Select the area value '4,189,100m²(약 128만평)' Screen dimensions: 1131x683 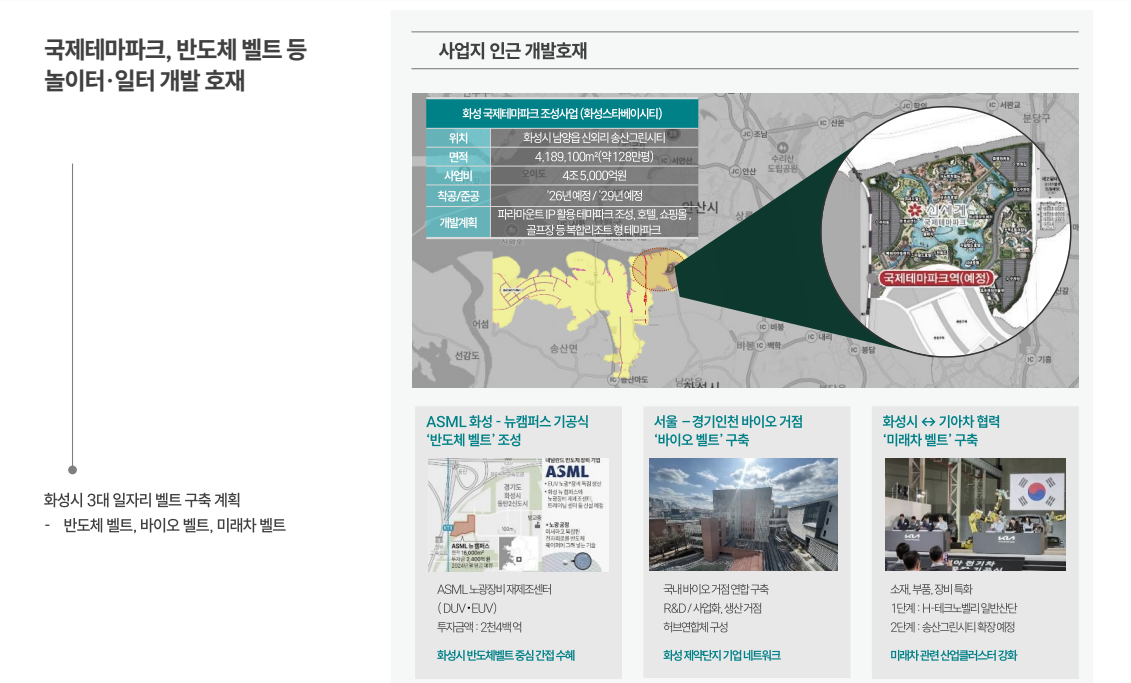[594, 157]
